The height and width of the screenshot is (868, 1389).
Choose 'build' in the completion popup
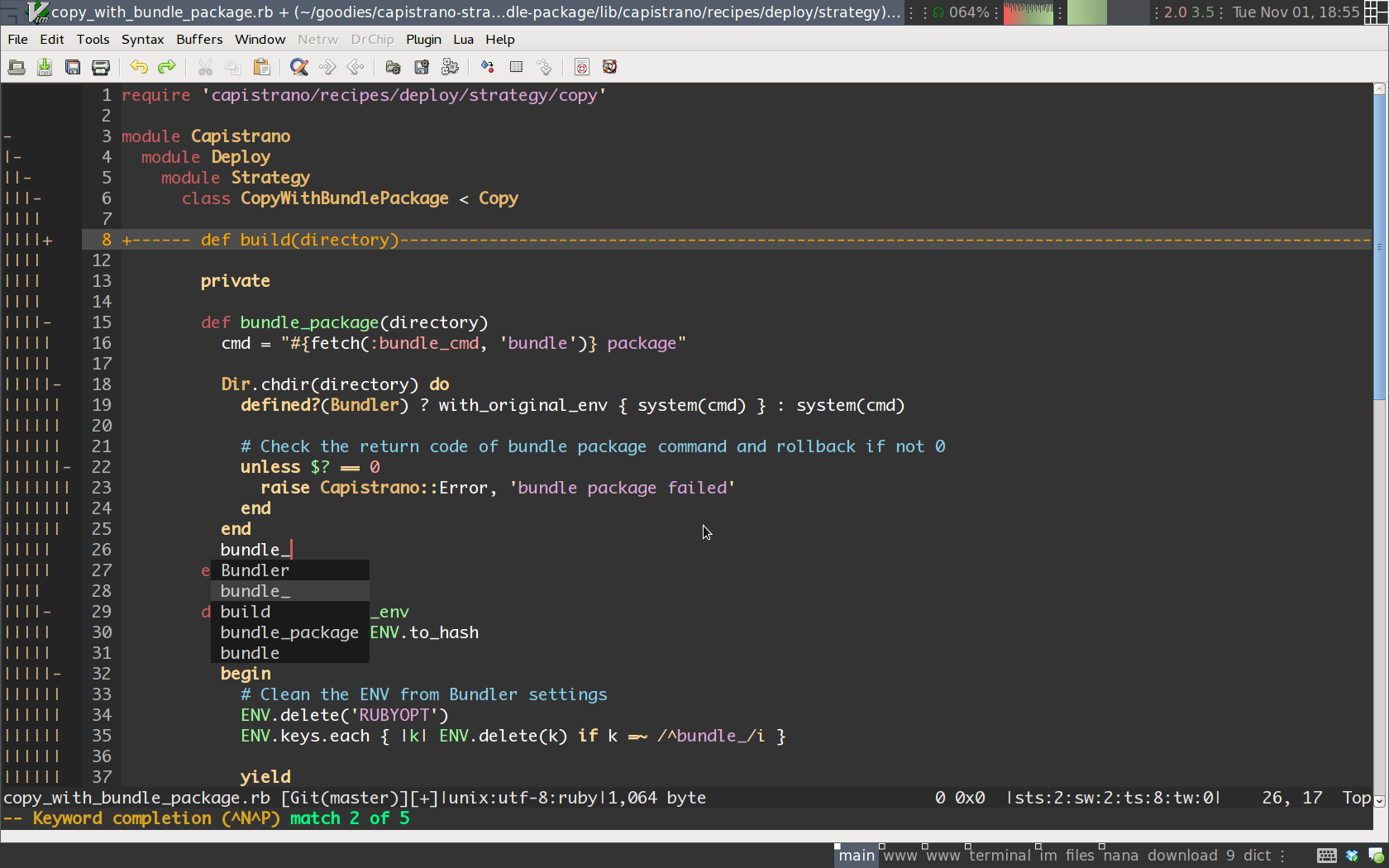tap(289, 612)
